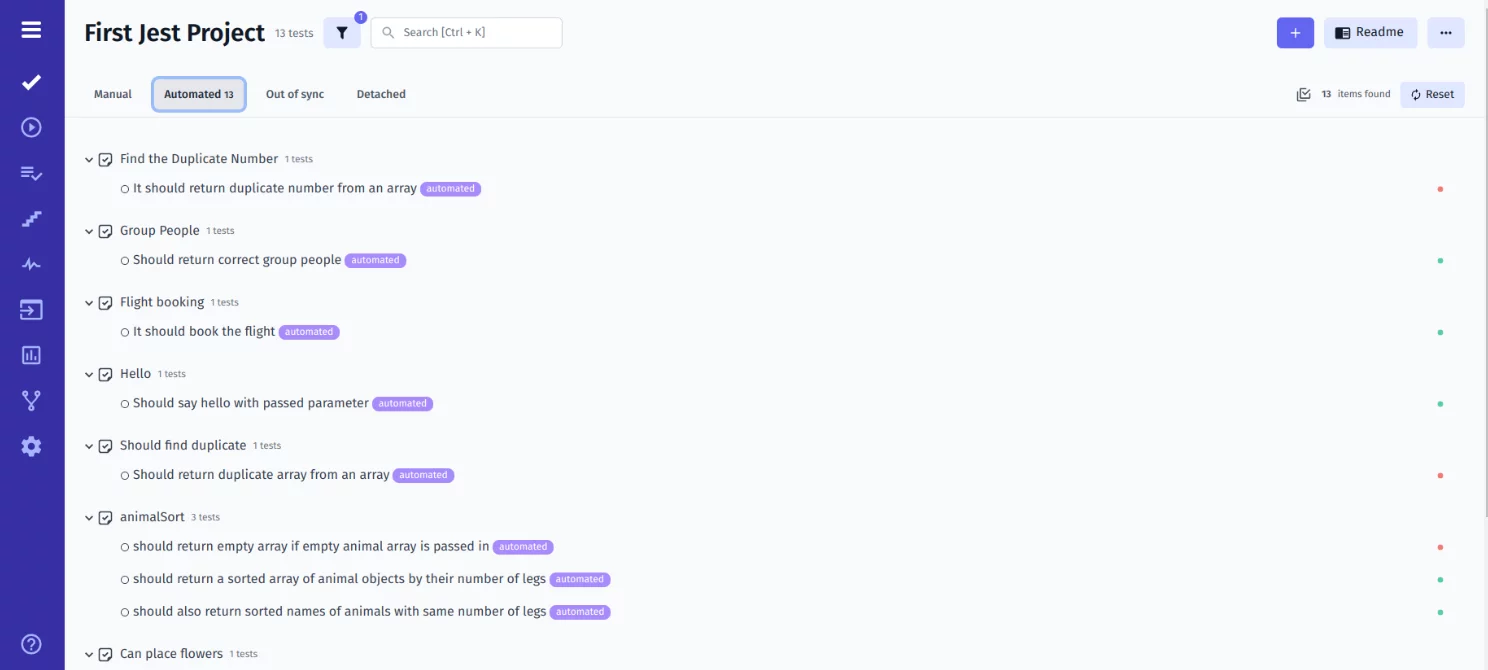Check the Find the Duplicate Number suite checkbox

tap(105, 158)
